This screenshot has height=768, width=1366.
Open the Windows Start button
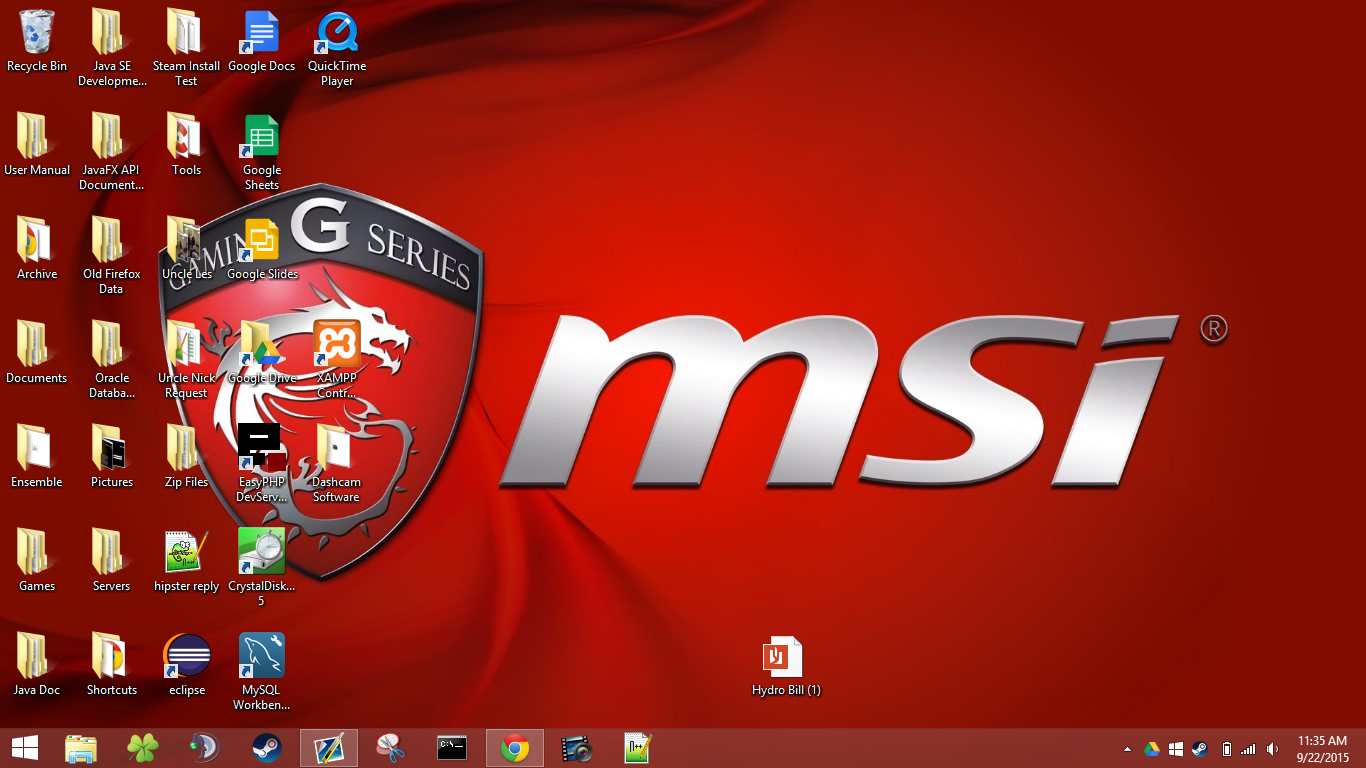pyautogui.click(x=25, y=748)
